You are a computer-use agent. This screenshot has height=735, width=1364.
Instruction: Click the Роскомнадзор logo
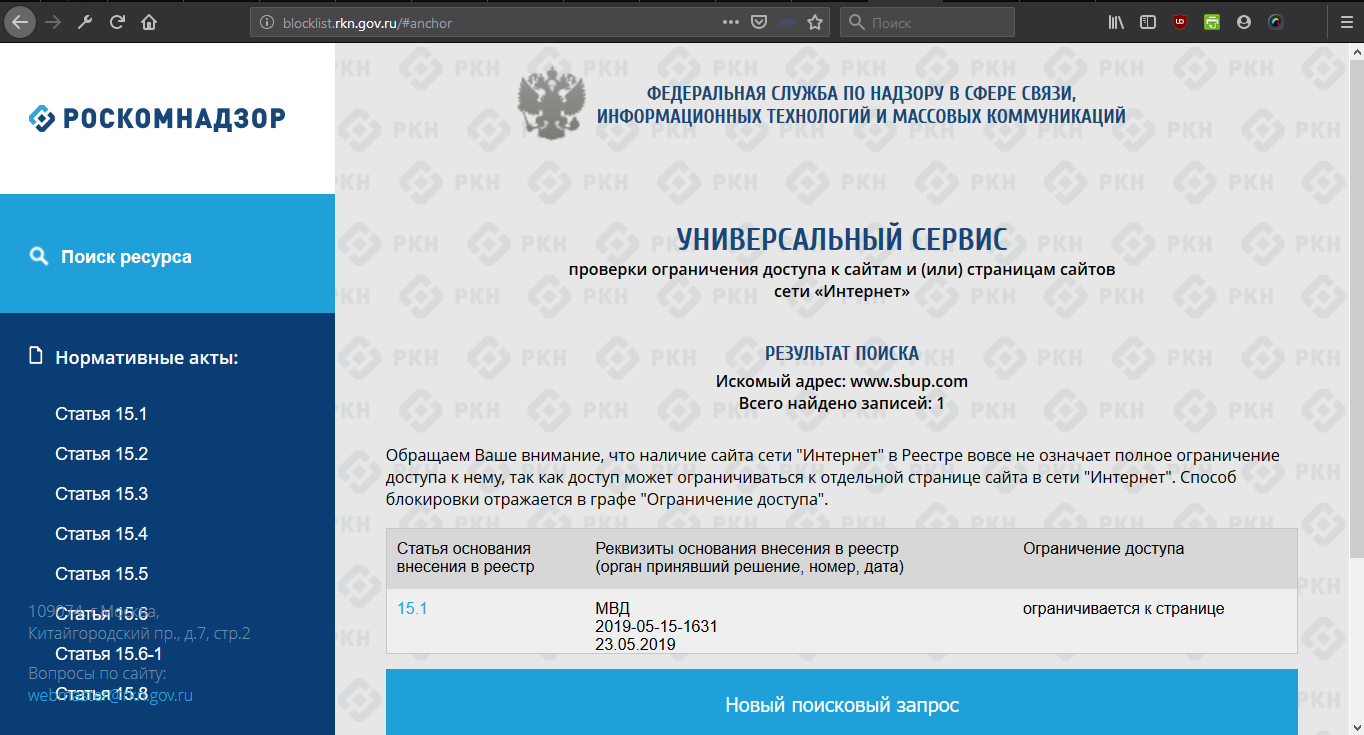click(157, 118)
